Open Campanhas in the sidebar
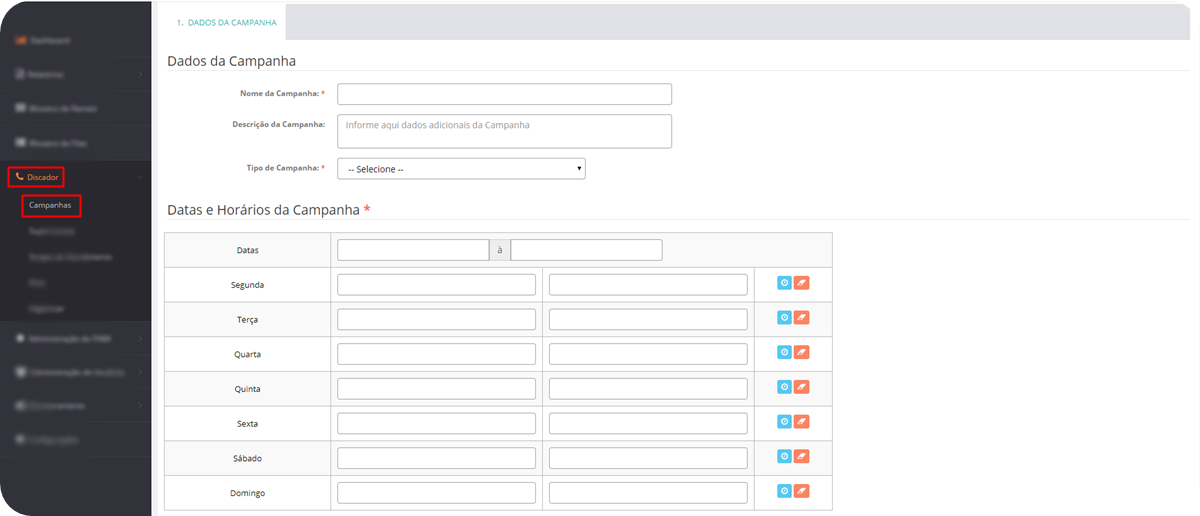 click(50, 205)
